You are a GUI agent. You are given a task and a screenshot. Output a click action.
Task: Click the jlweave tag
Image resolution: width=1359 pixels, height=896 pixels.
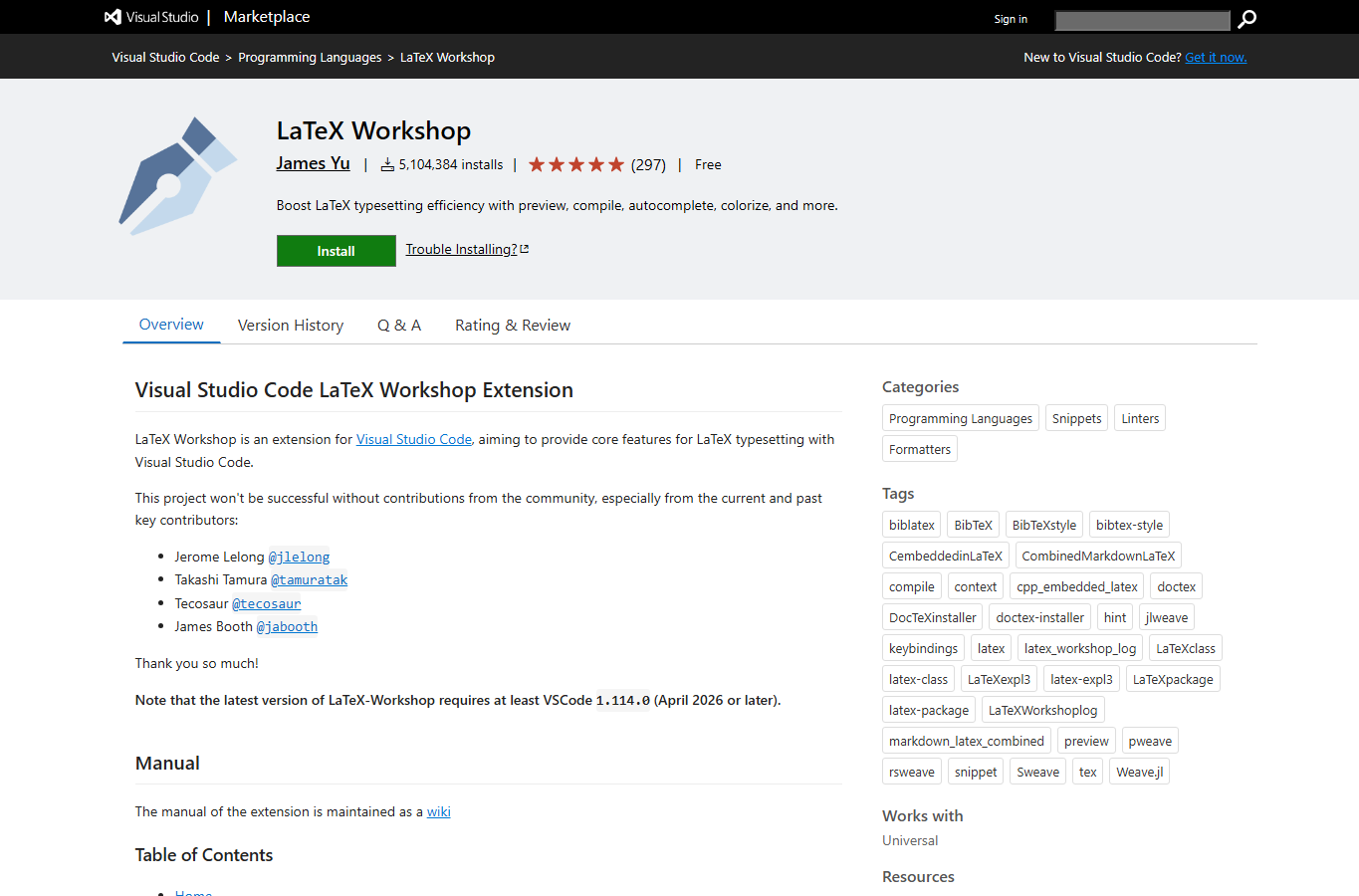pyautogui.click(x=1167, y=617)
